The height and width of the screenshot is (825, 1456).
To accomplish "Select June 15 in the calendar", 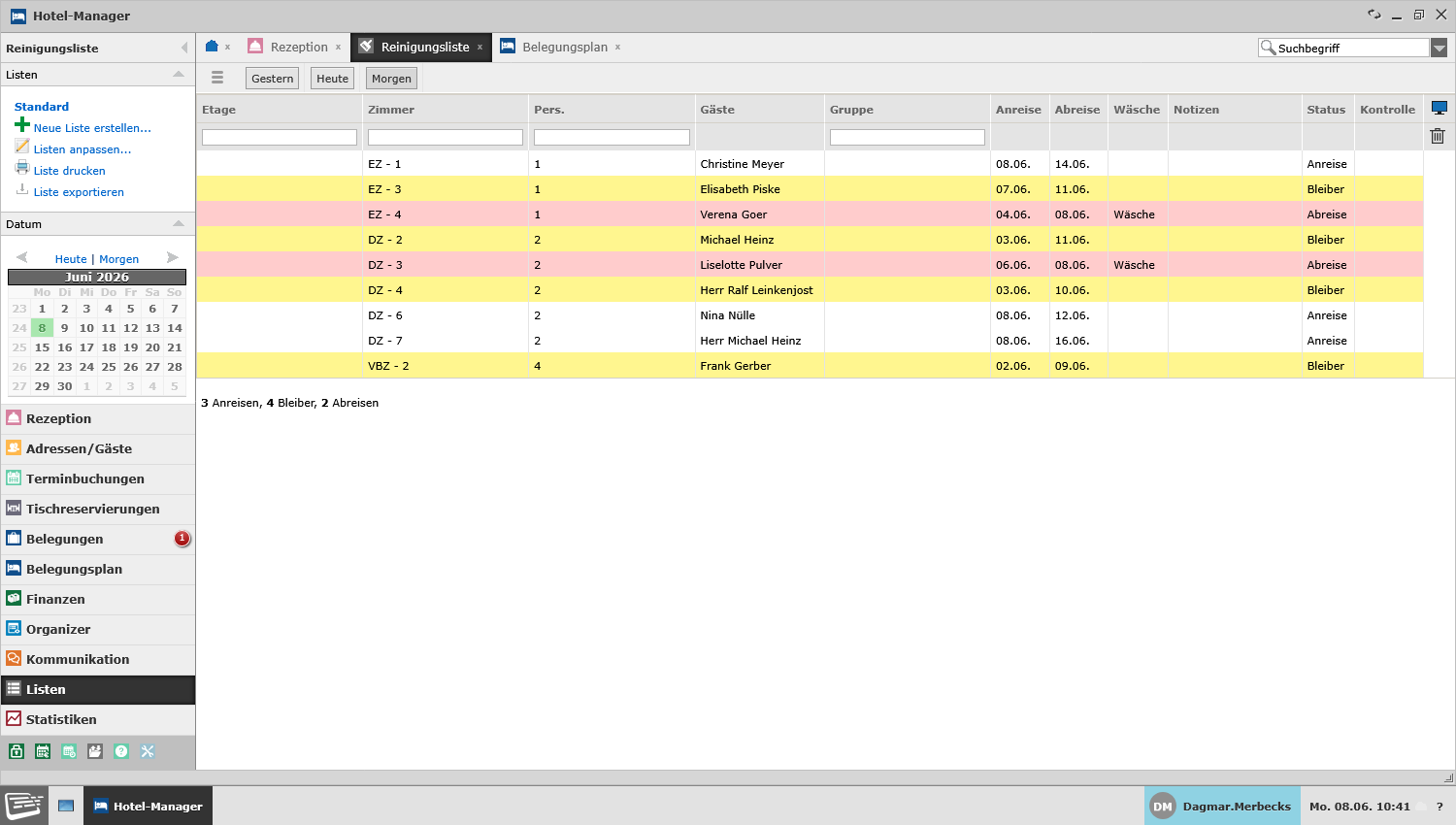I will pyautogui.click(x=42, y=347).
